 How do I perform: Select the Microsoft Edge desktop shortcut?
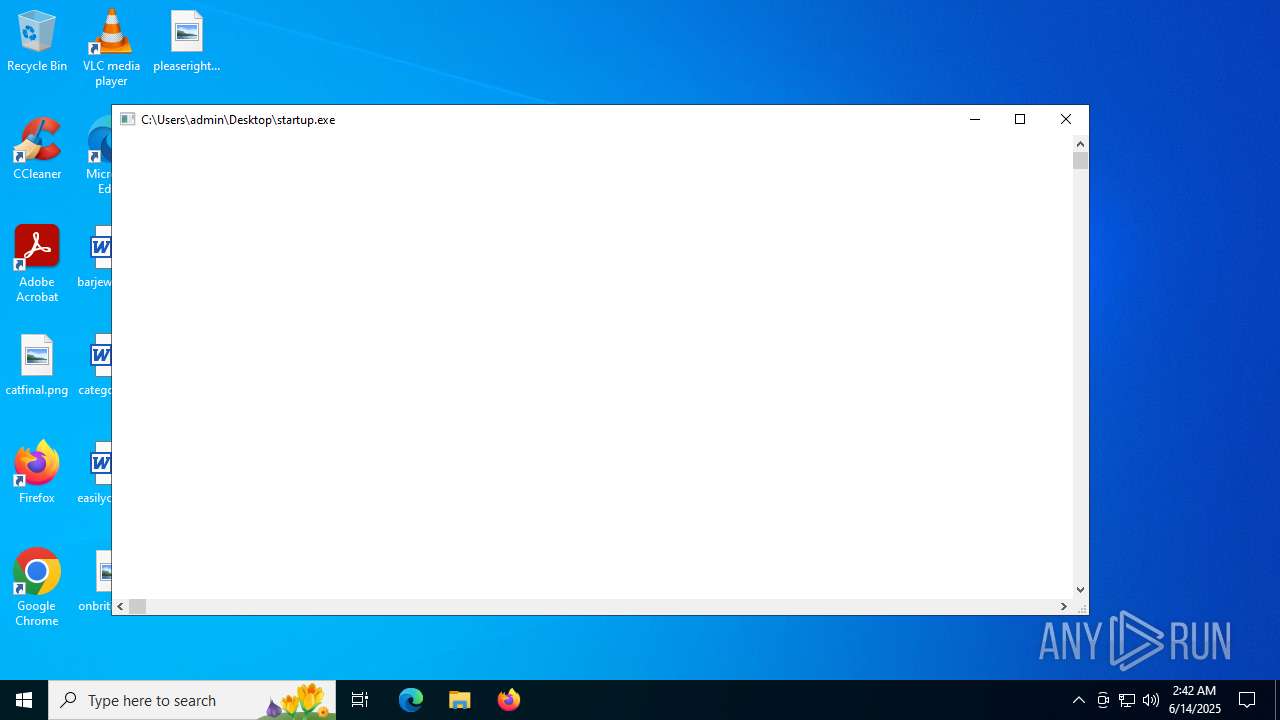[x=100, y=156]
